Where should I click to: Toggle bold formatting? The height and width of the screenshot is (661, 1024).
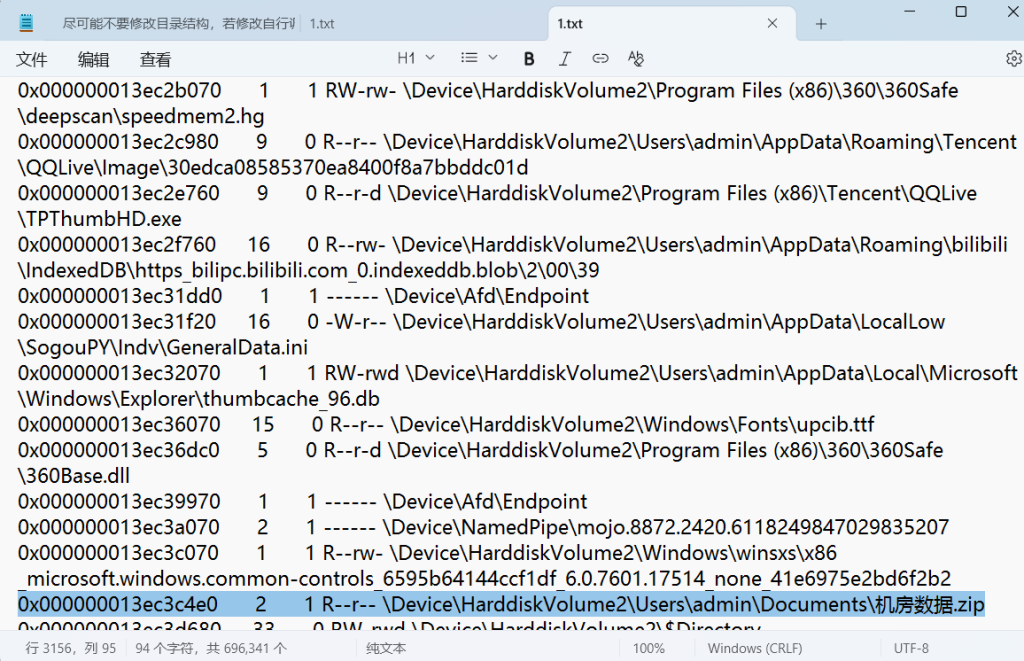click(x=530, y=59)
